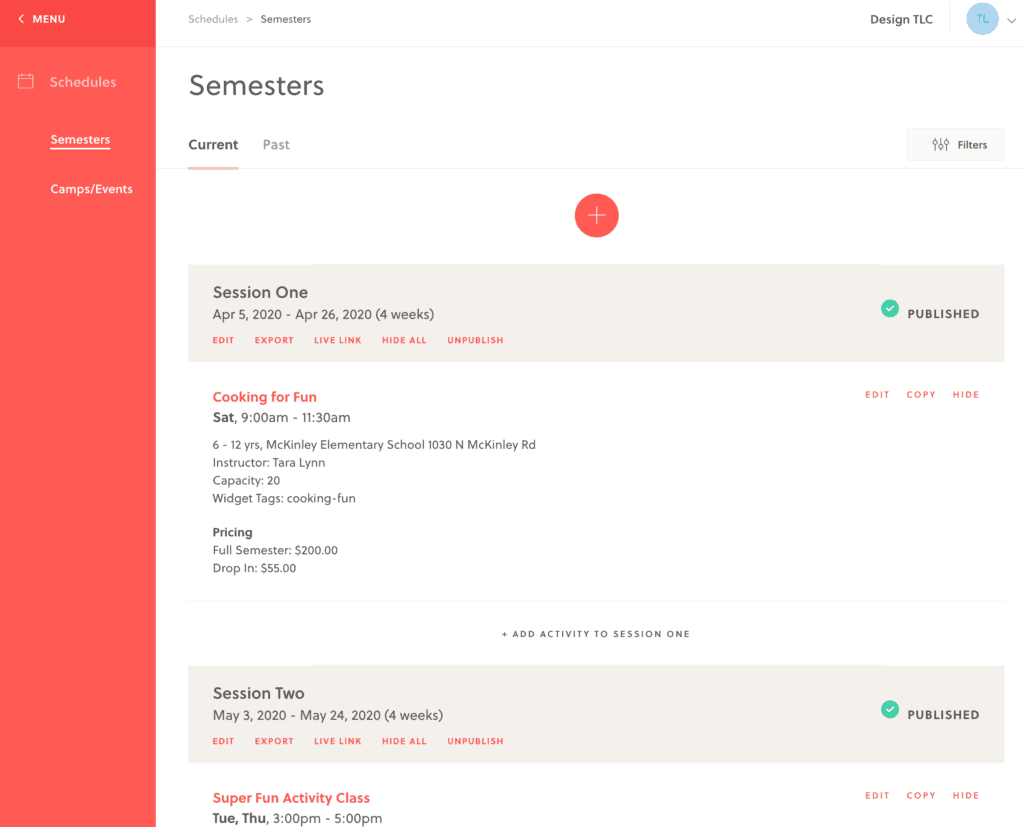Click the red plus add semester button
The image size is (1024, 827).
pyautogui.click(x=597, y=215)
